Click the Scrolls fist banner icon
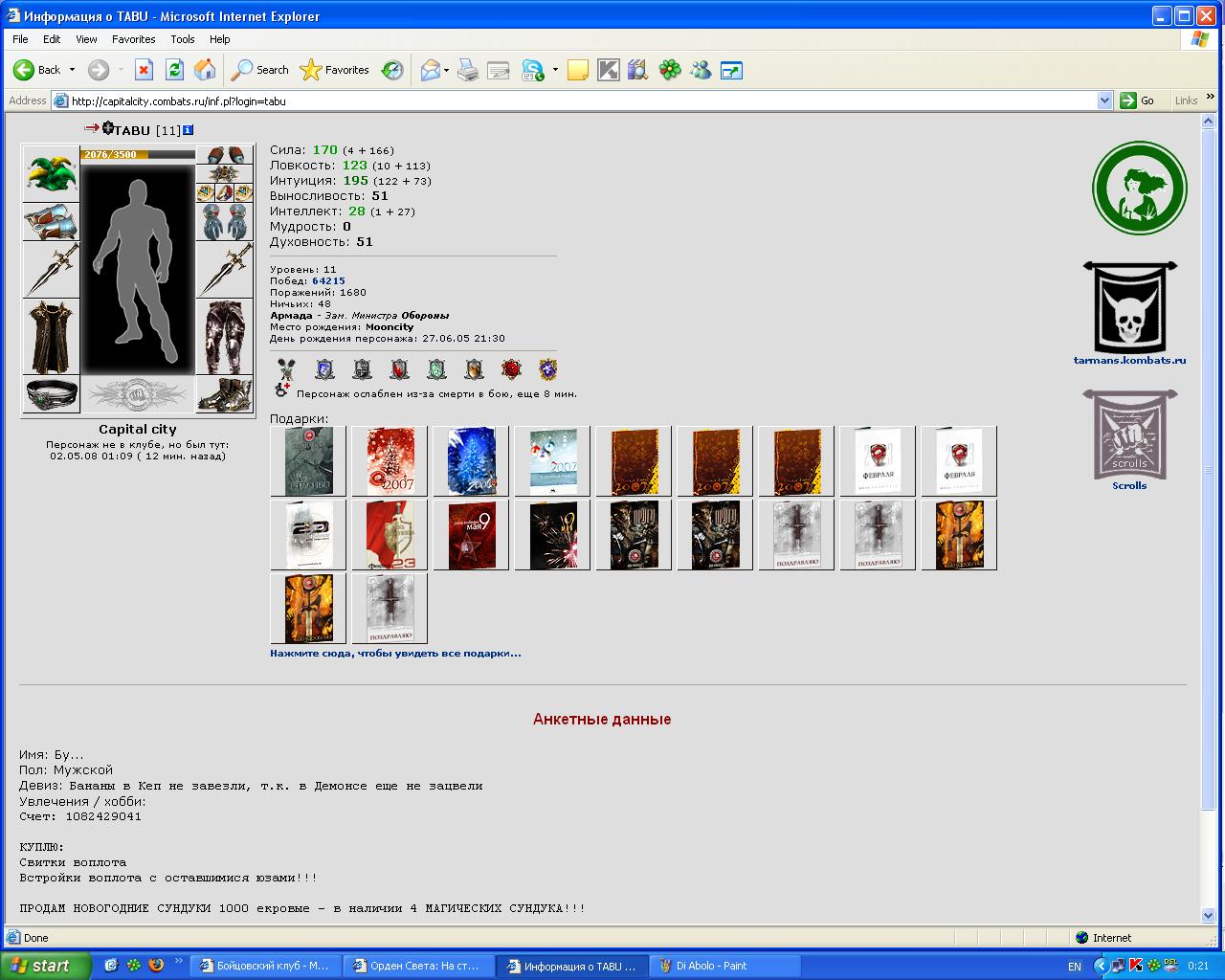Screen dimensions: 1225x980 point(1129,434)
